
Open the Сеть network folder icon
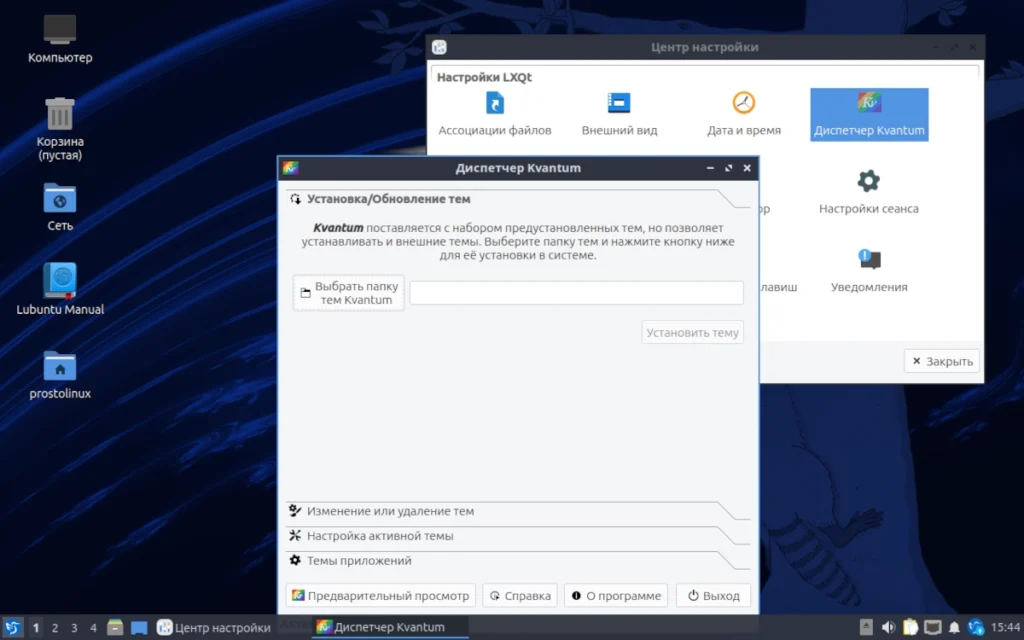(59, 206)
